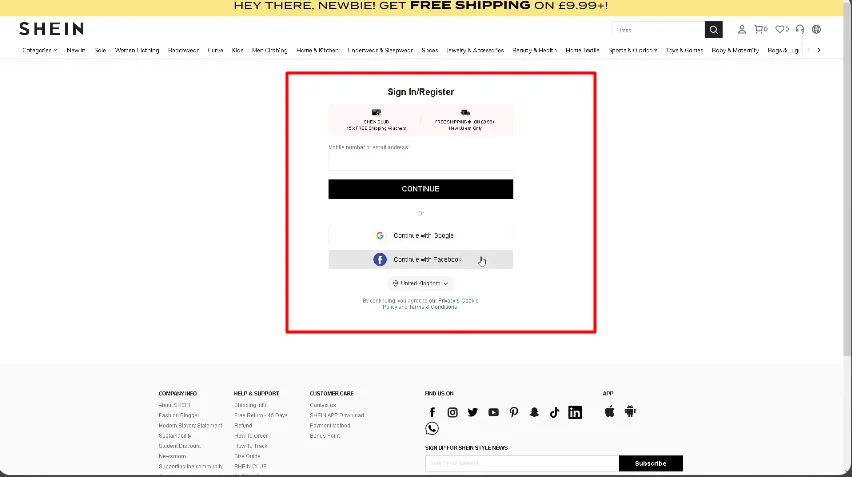Open SHEIN's WhatsApp in footer
This screenshot has width=852, height=477.
coord(432,429)
